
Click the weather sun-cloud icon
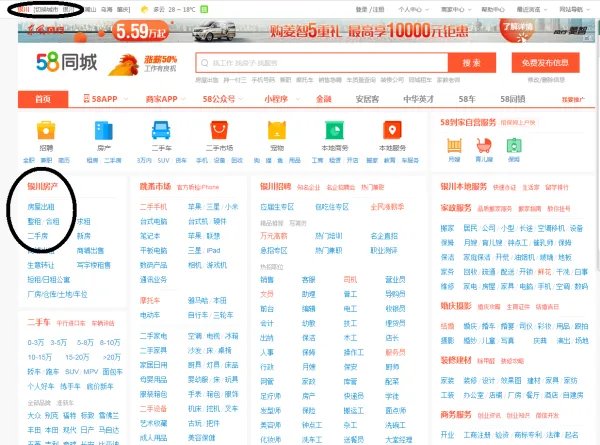click(x=144, y=10)
